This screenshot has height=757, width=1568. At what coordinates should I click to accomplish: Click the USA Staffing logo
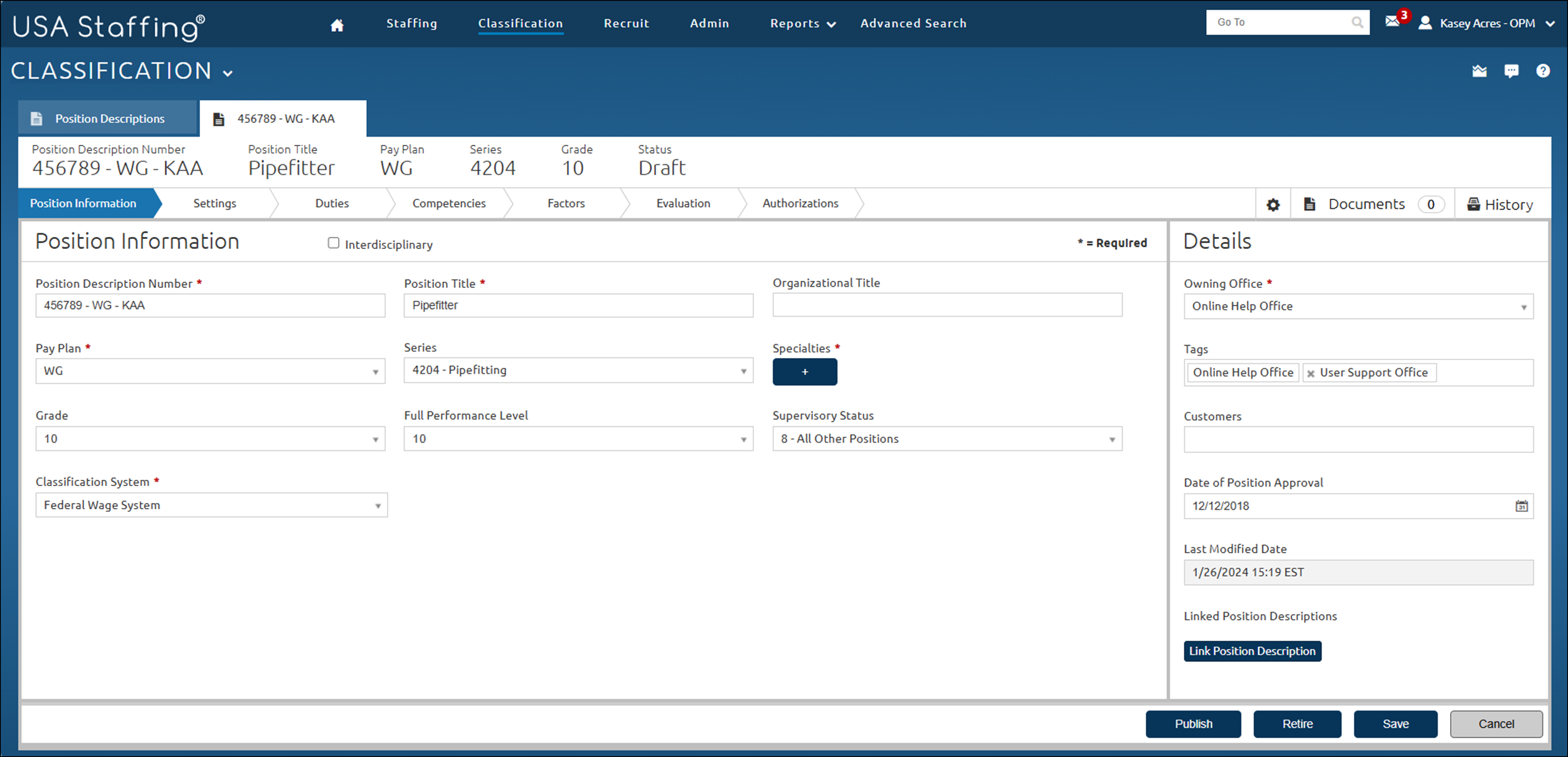109,27
